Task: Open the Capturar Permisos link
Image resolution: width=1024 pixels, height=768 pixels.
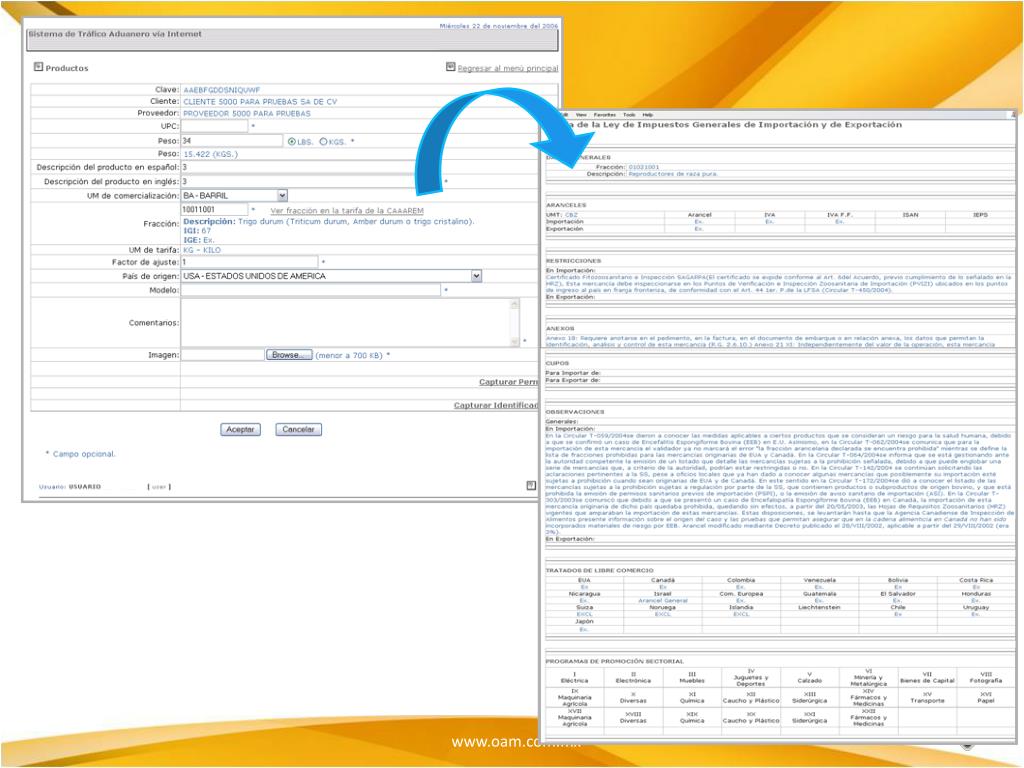Action: tap(508, 382)
